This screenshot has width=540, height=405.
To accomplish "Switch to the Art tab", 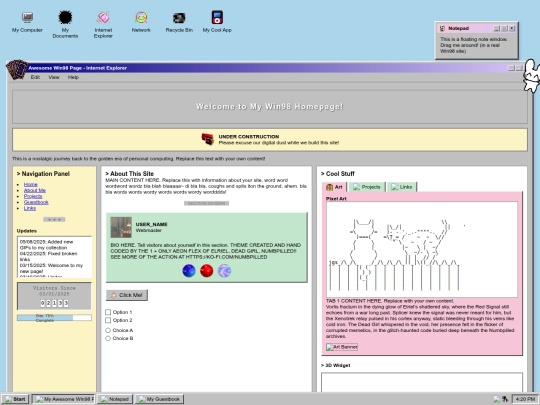I will [x=334, y=187].
